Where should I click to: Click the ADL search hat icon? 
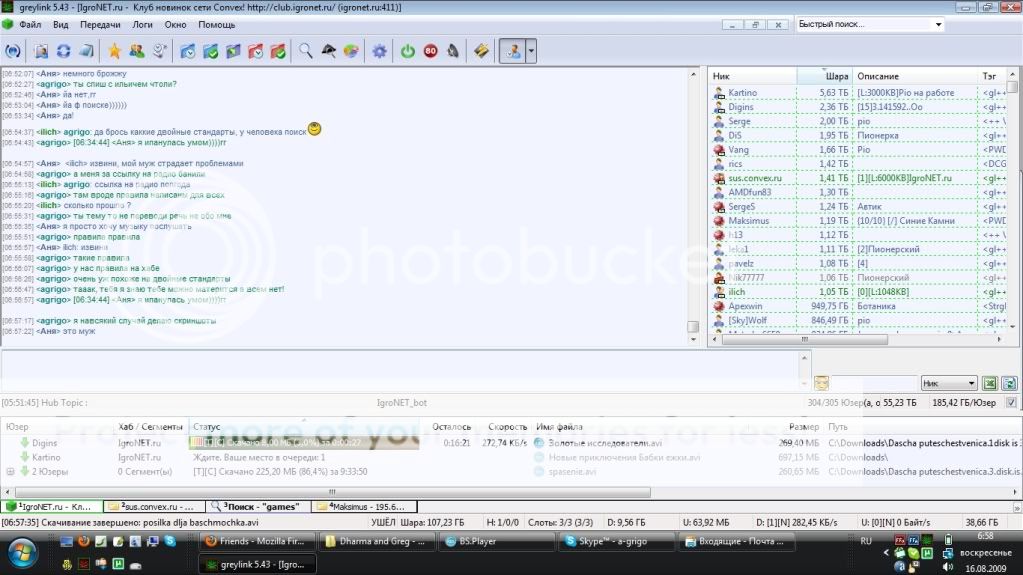click(x=329, y=50)
